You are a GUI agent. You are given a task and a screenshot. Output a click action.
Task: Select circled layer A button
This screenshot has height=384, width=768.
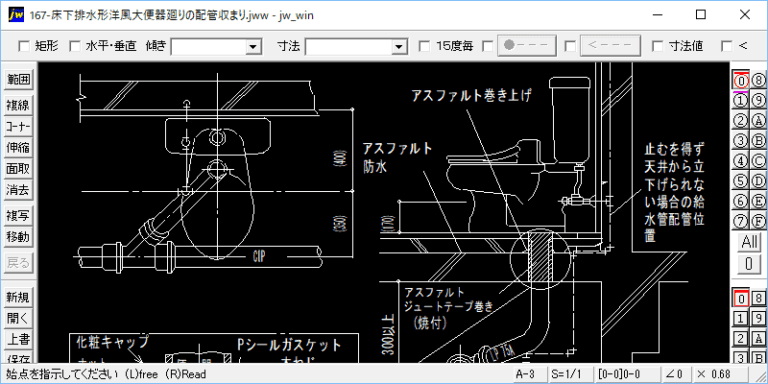(x=758, y=120)
